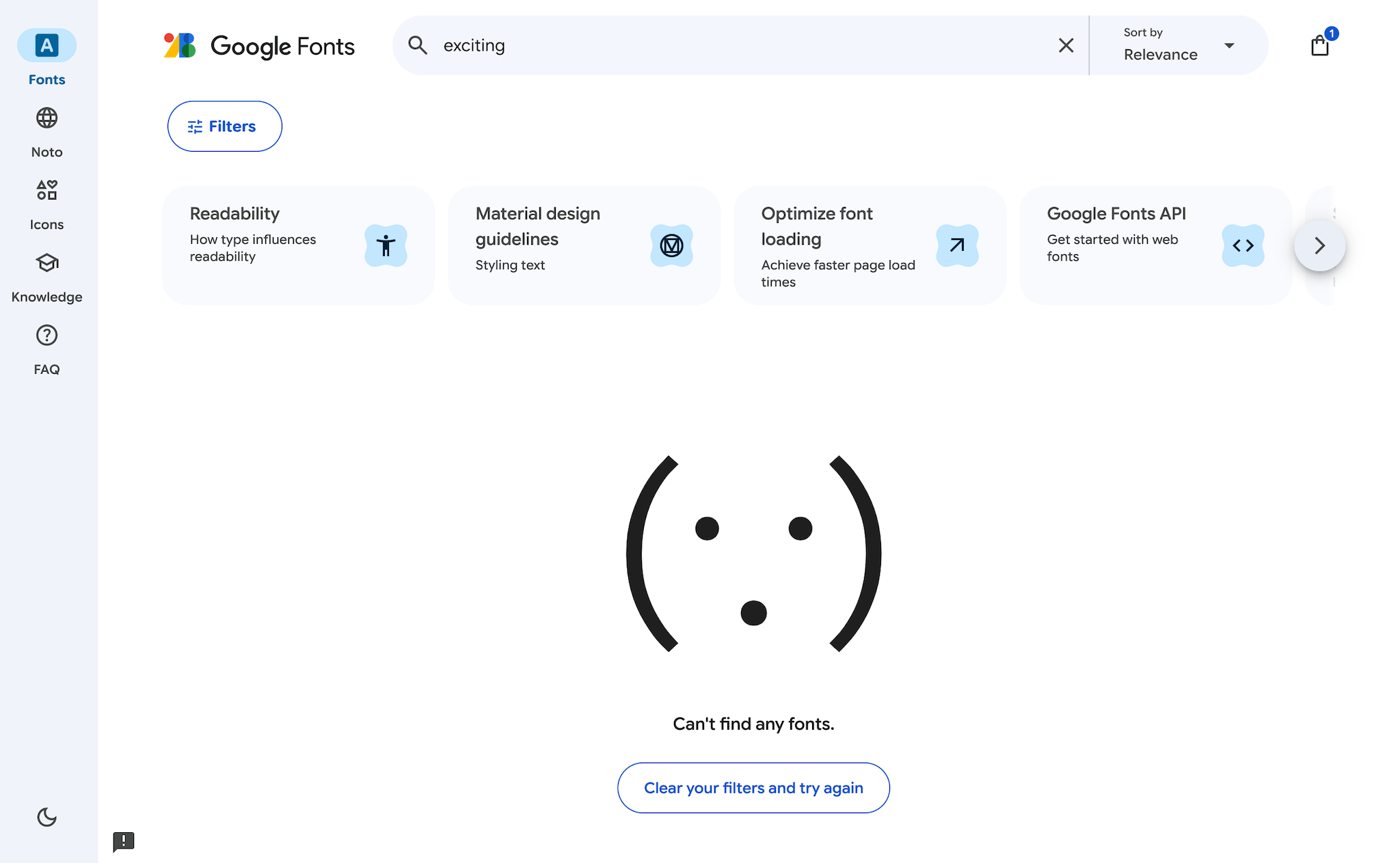Click the Sort by dropdown arrow

1229,46
